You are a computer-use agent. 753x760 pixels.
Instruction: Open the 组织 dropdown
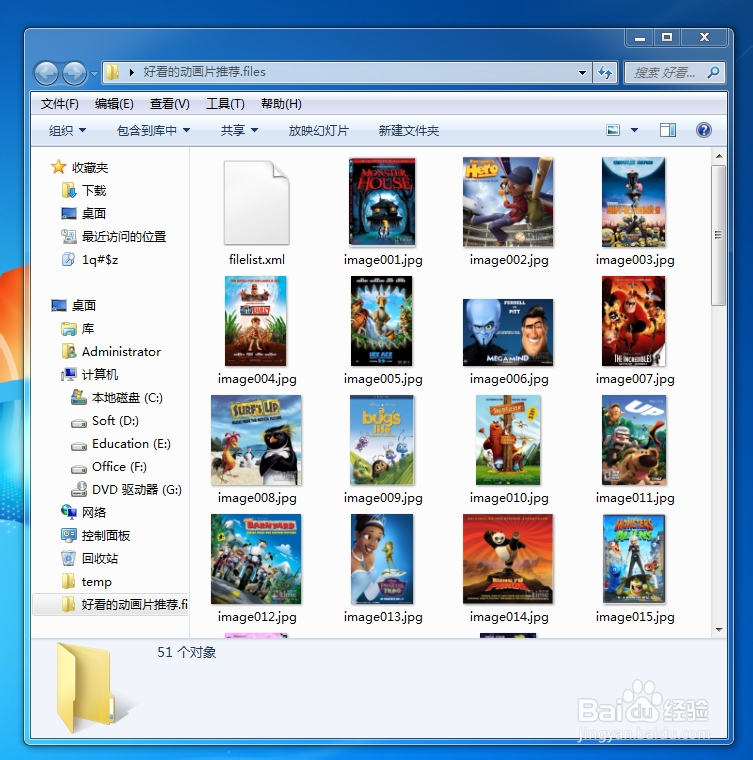point(67,130)
